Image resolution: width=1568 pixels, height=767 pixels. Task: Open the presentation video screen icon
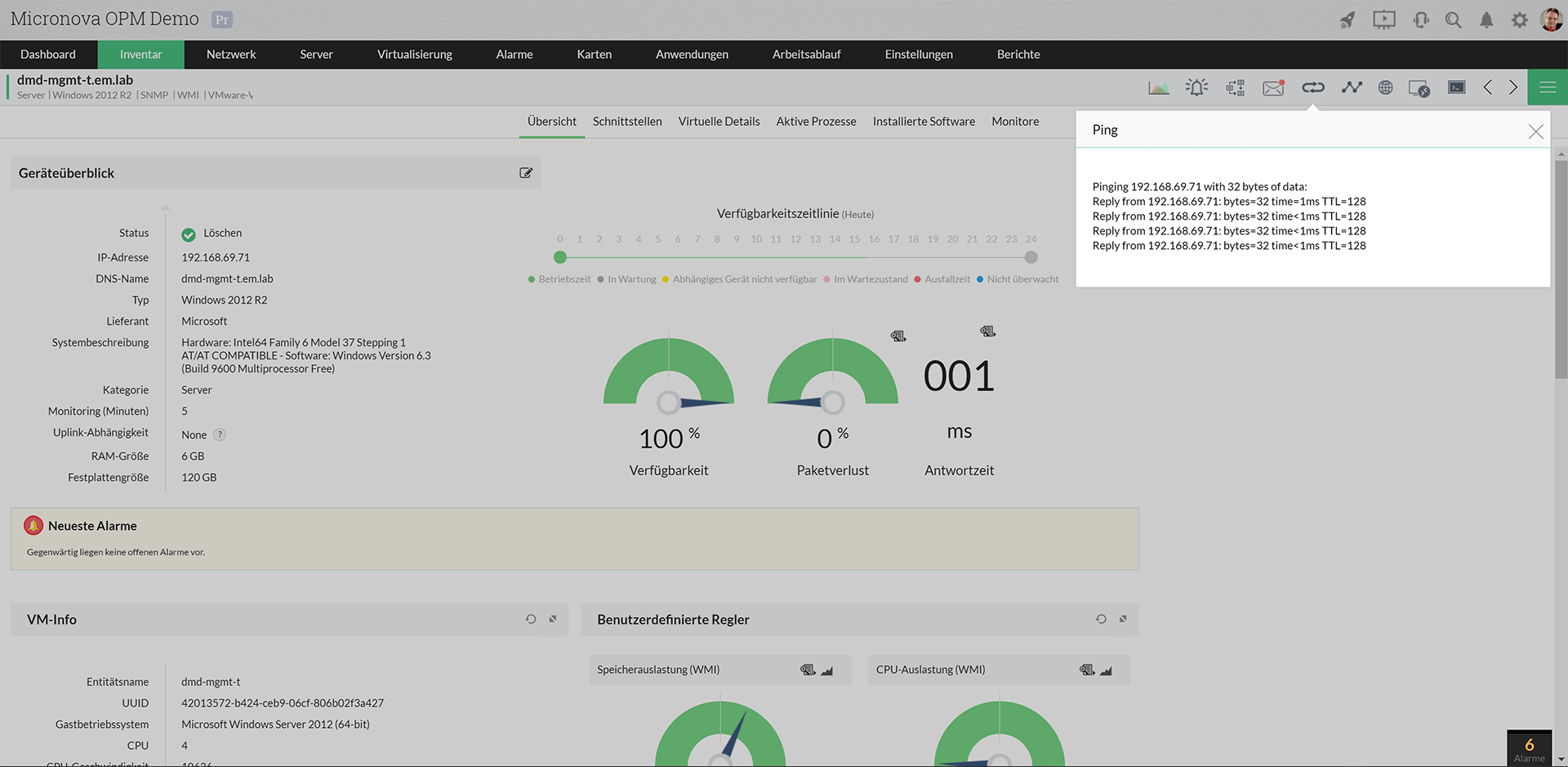1384,20
